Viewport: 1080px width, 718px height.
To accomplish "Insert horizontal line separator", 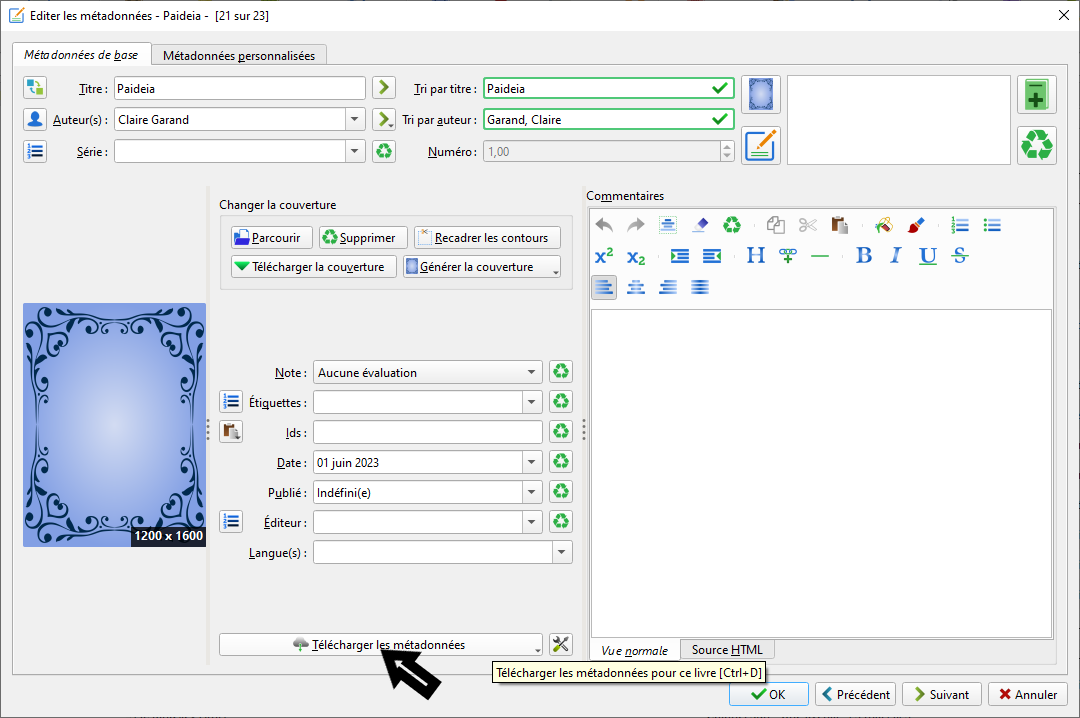I will point(820,256).
